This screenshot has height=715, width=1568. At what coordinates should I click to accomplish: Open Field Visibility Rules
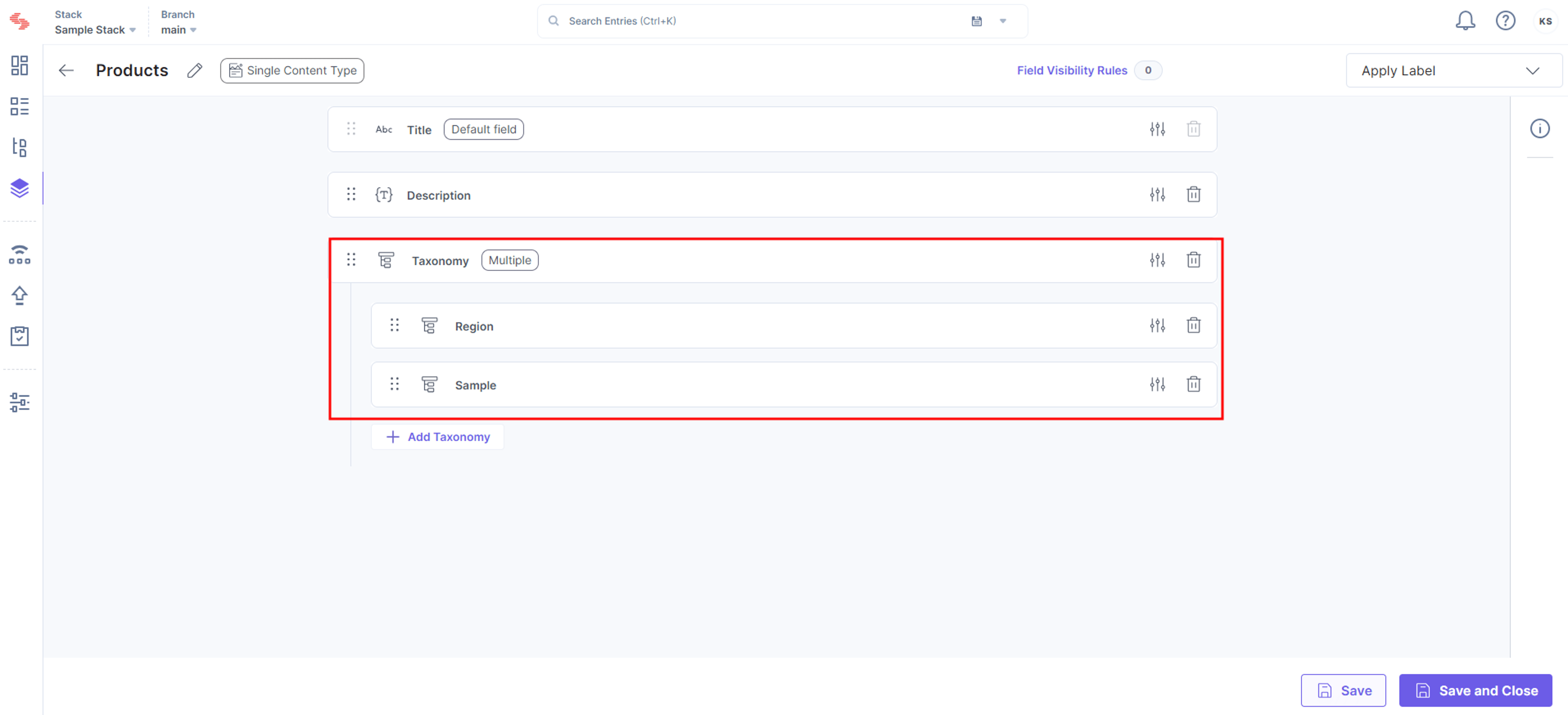[x=1071, y=71]
